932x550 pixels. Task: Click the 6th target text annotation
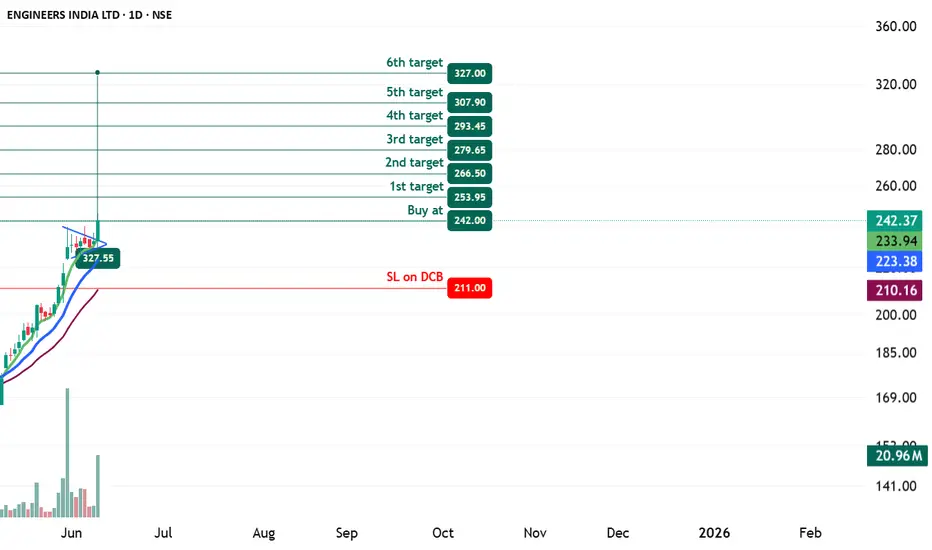415,62
